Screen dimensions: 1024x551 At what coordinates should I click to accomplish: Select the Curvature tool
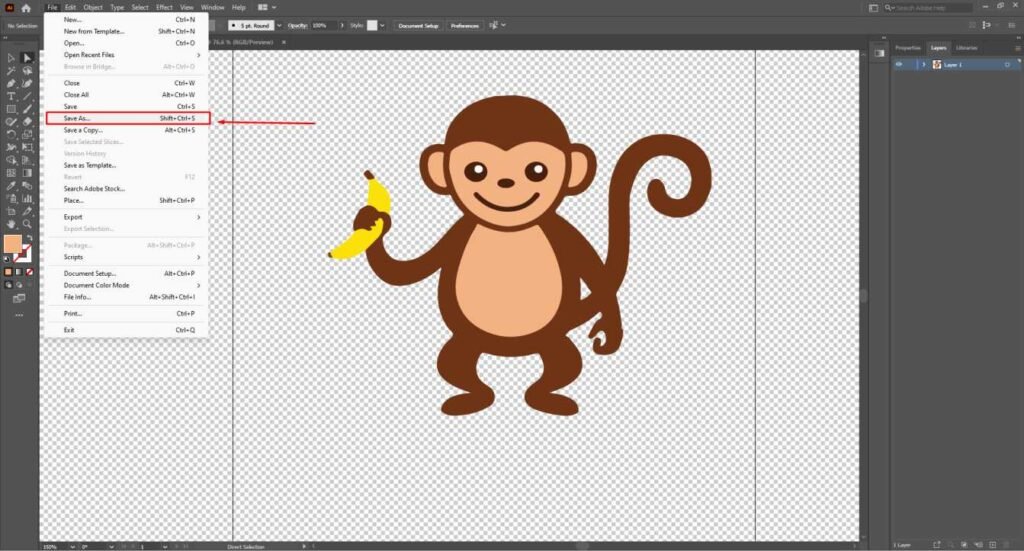pyautogui.click(x=27, y=83)
